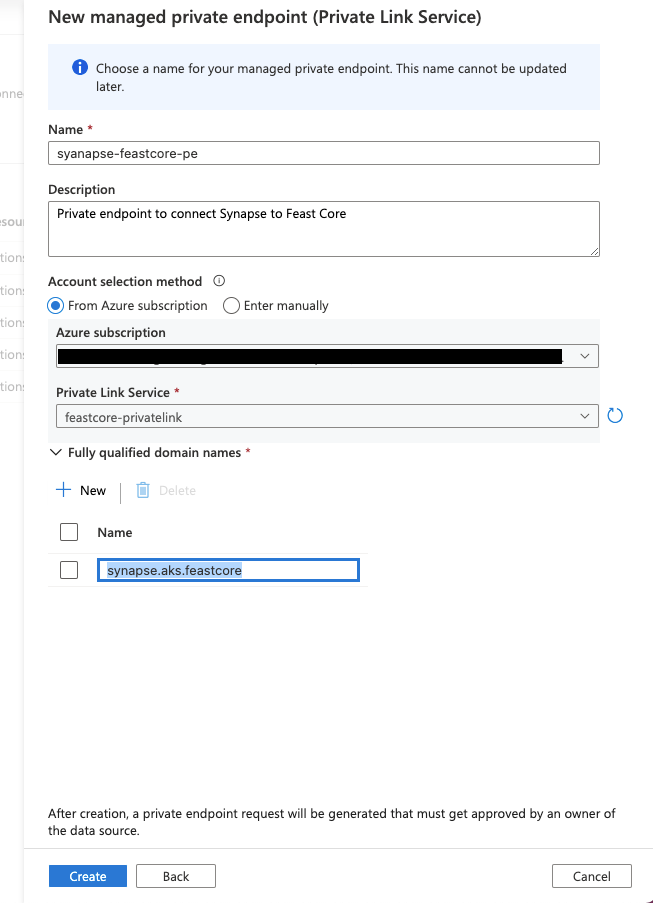Click into the Description text area
This screenshot has height=903, width=653.
point(324,229)
